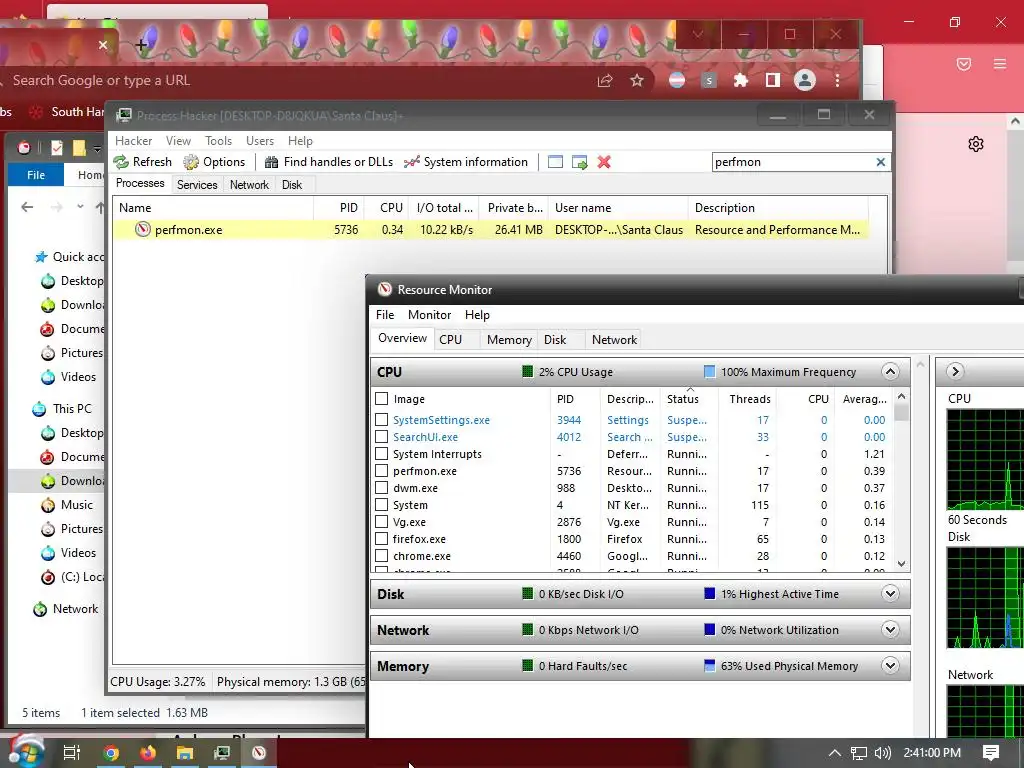The height and width of the screenshot is (768, 1024).
Task: Check the Image select-all checkbox
Action: tap(382, 398)
